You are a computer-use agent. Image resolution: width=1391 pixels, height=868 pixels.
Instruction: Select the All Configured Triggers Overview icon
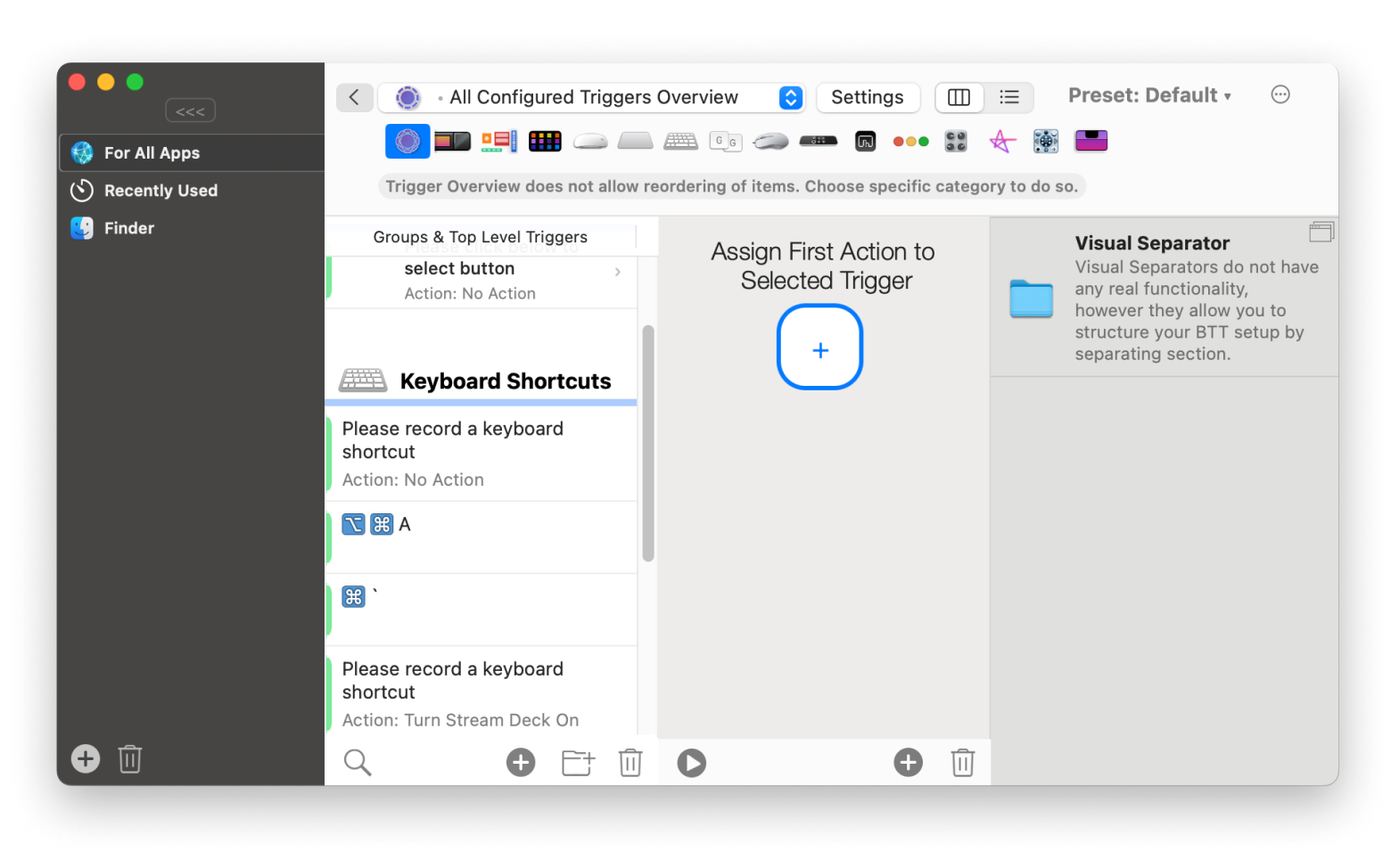coord(407,141)
